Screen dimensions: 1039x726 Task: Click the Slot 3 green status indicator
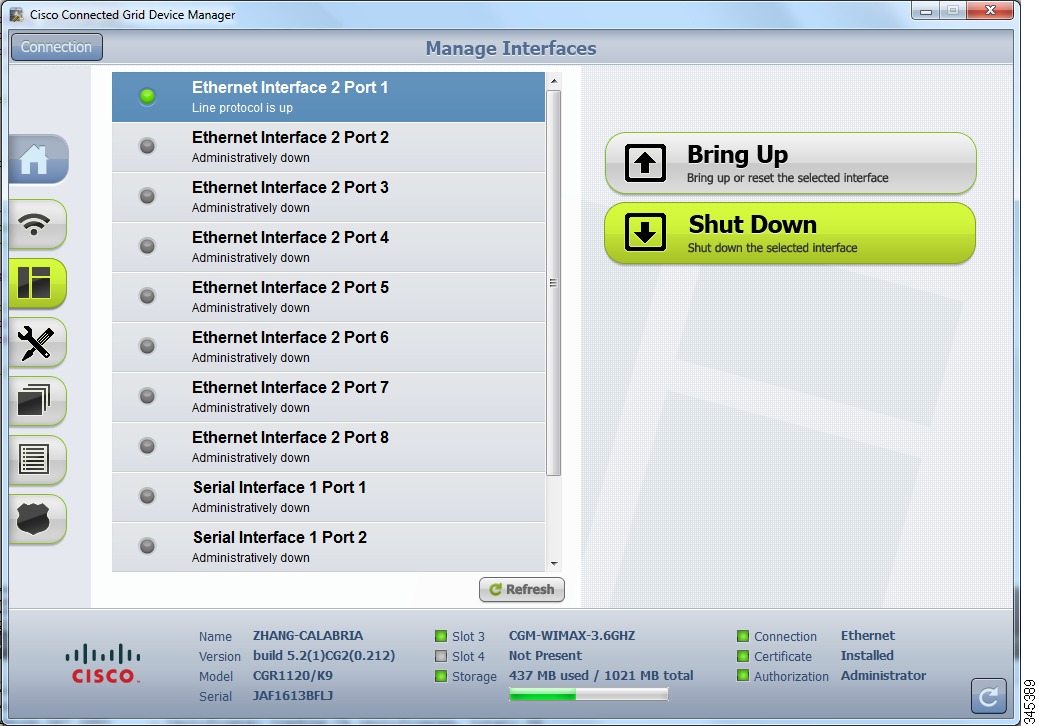pyautogui.click(x=441, y=636)
